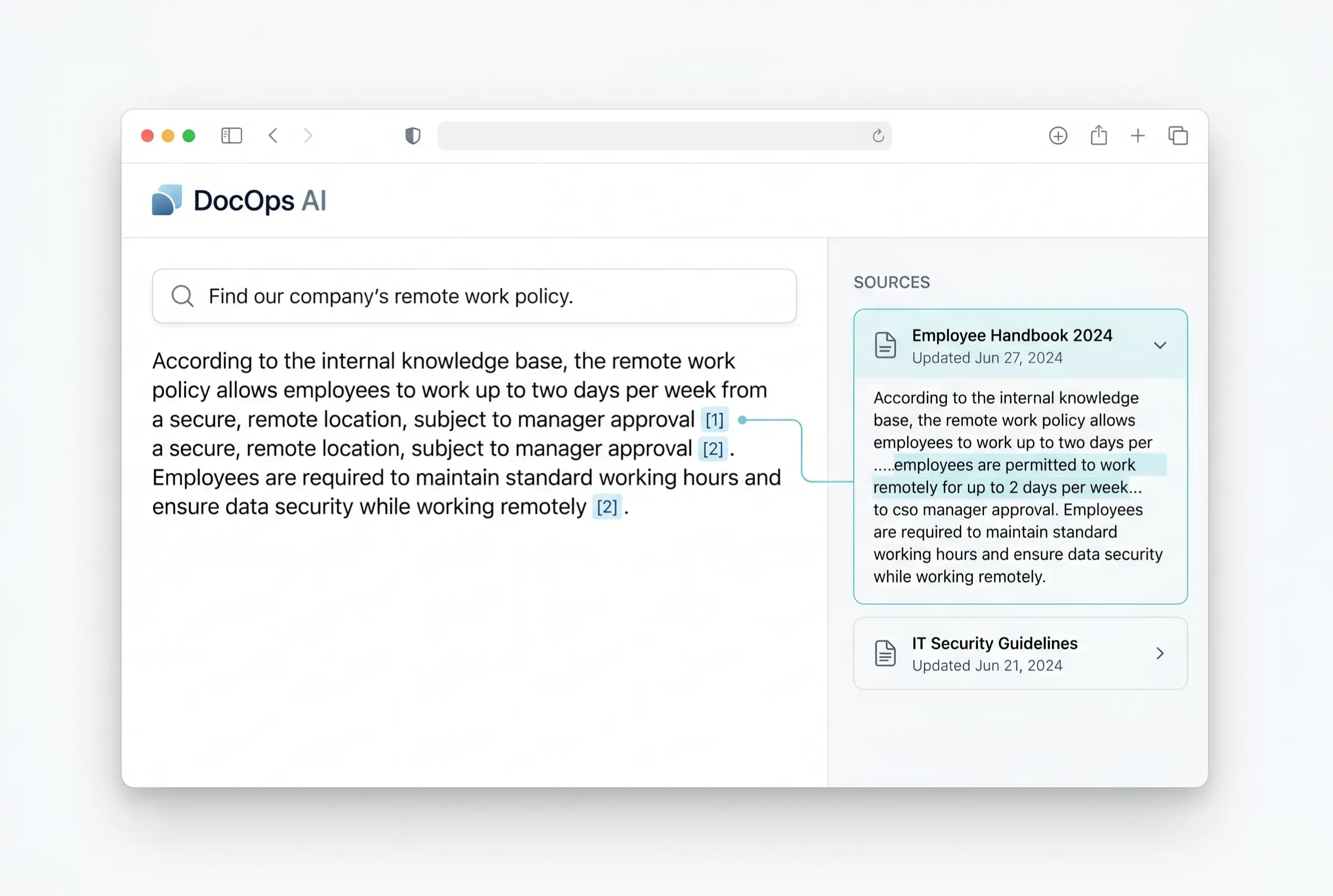This screenshot has width=1333, height=896.
Task: Open a new browser tab
Action: click(1138, 135)
